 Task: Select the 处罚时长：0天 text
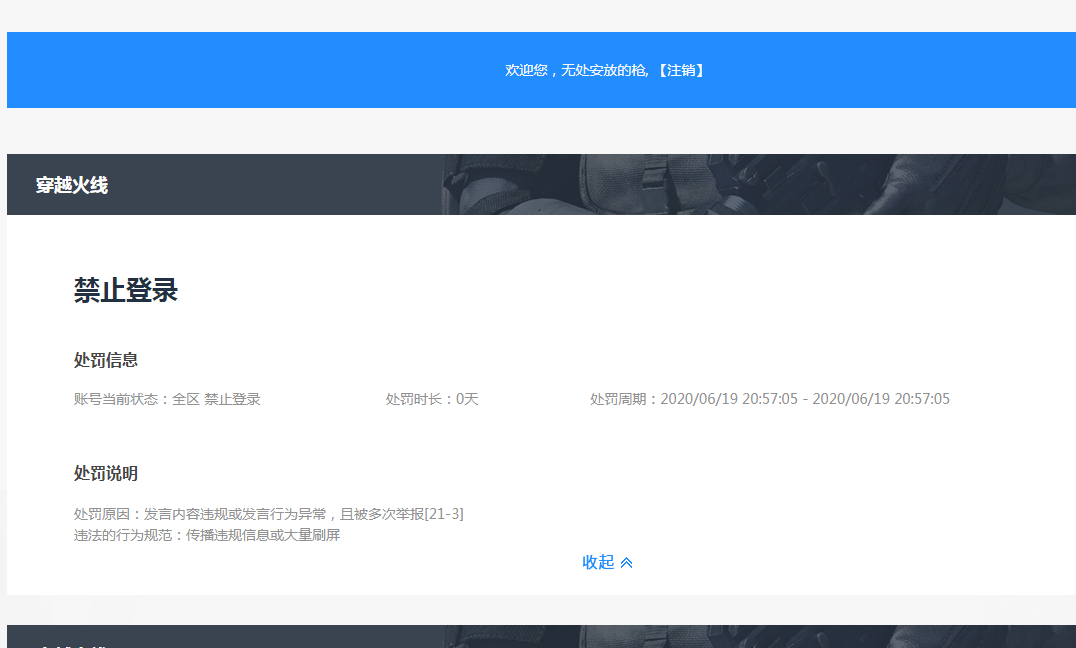432,399
